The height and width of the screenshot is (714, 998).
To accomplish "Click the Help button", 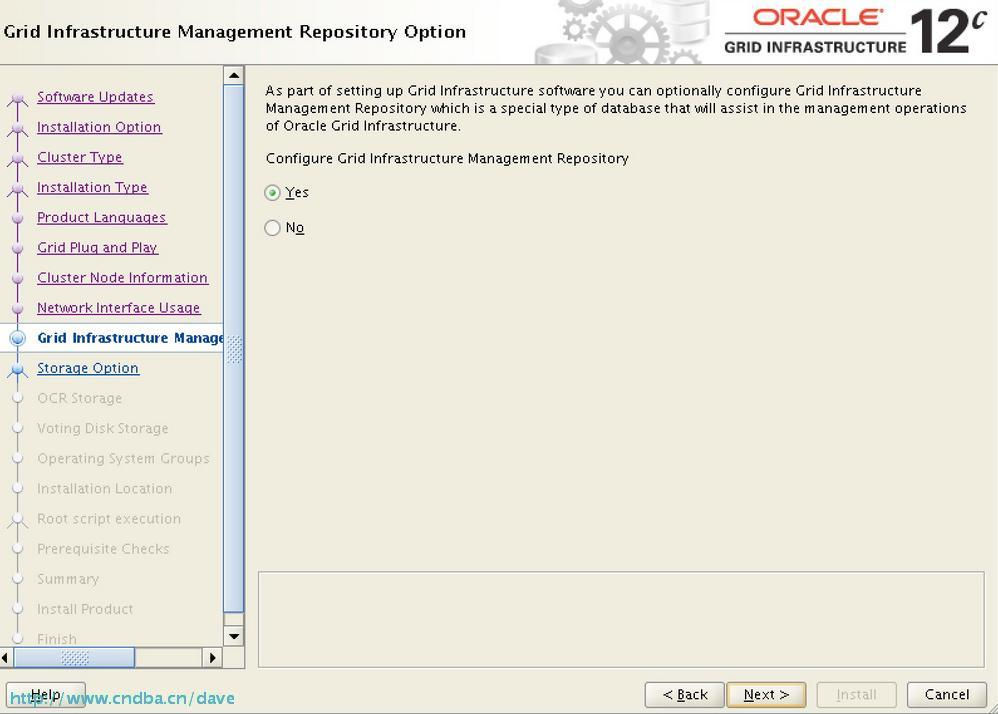I will [x=45, y=694].
